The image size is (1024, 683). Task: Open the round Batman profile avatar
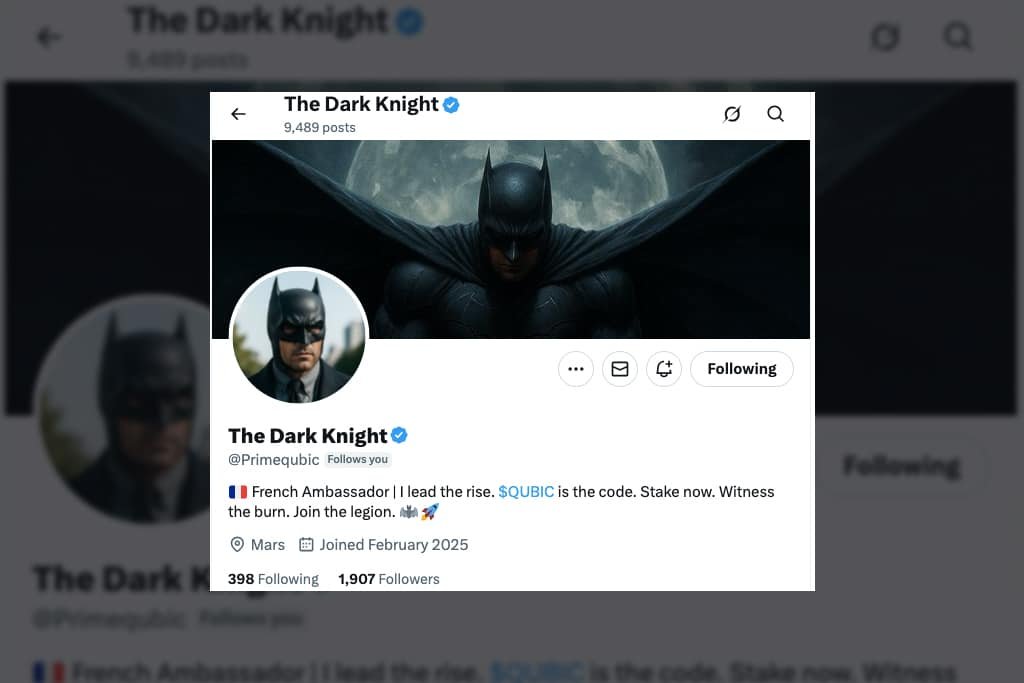click(299, 337)
